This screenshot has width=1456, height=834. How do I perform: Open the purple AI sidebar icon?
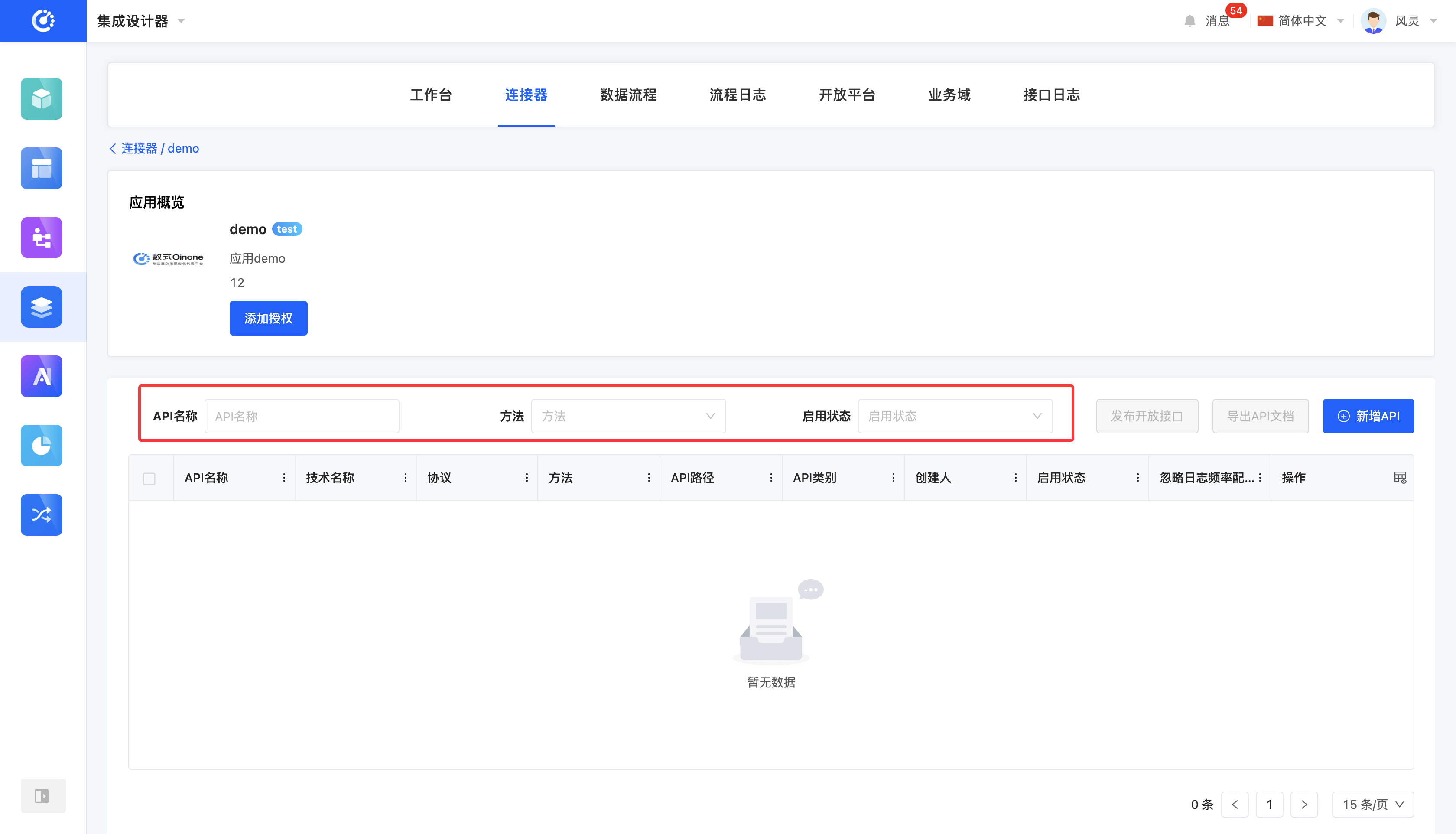coord(41,376)
